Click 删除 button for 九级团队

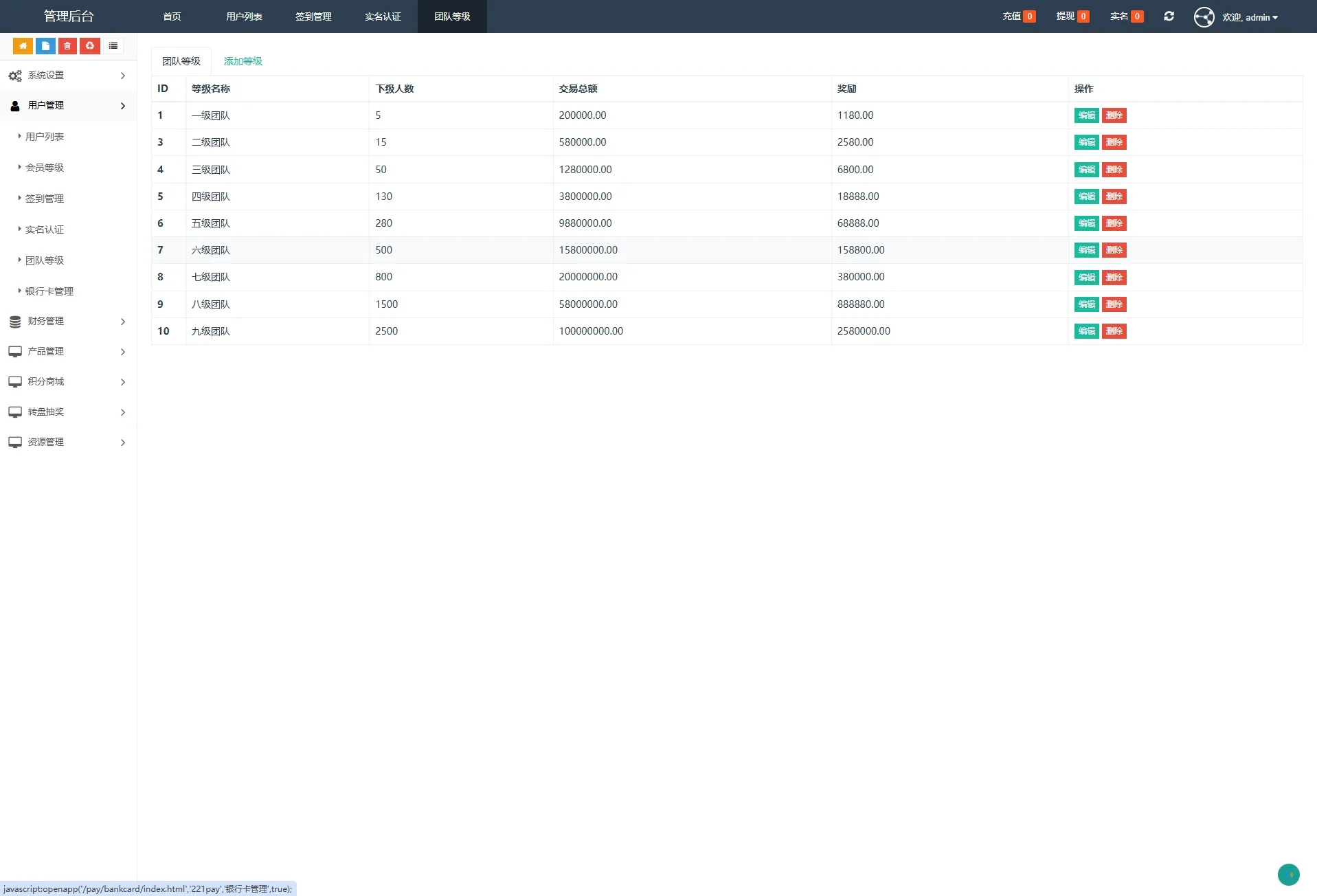1114,331
